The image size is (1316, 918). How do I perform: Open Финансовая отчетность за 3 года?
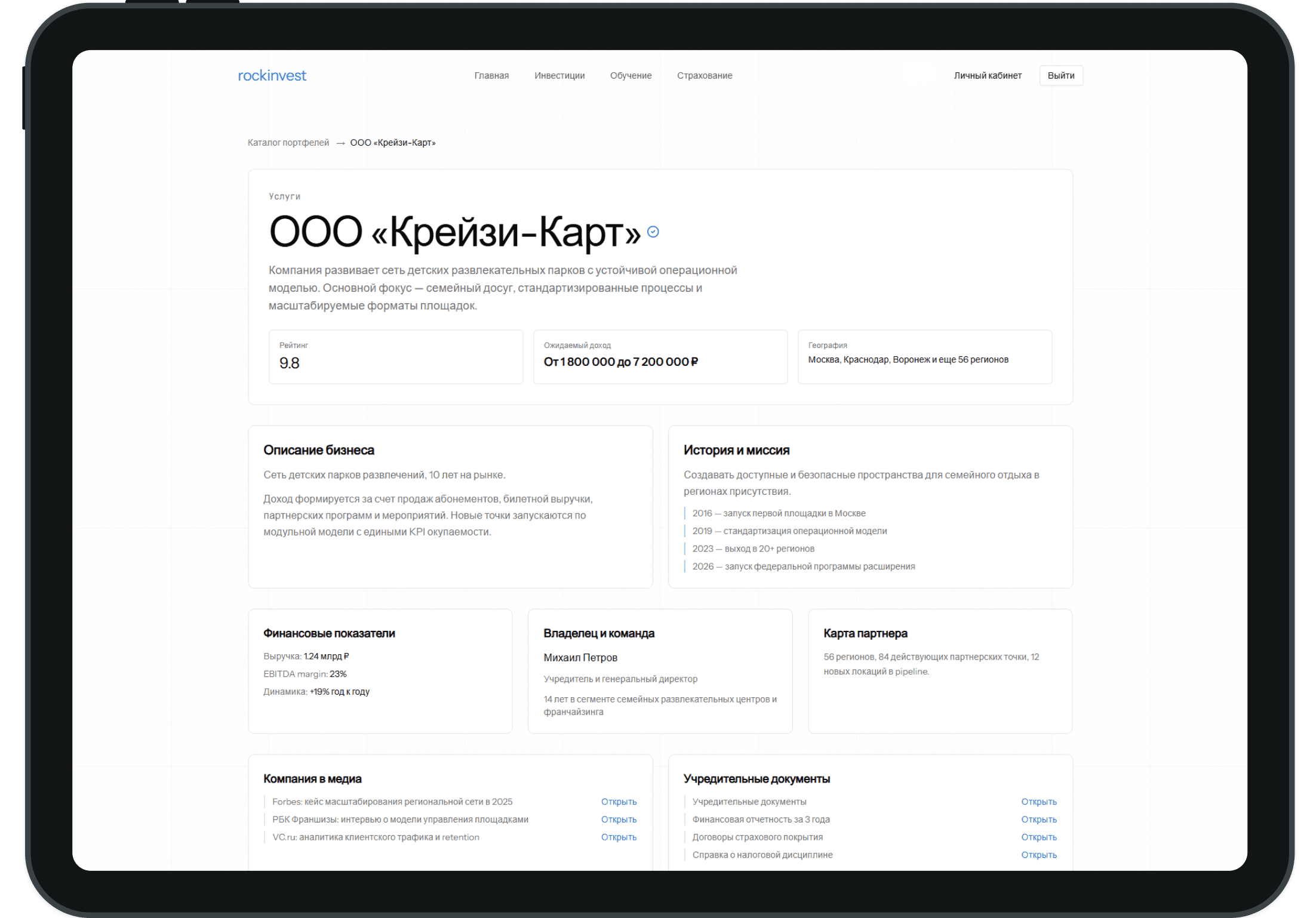[x=1038, y=819]
